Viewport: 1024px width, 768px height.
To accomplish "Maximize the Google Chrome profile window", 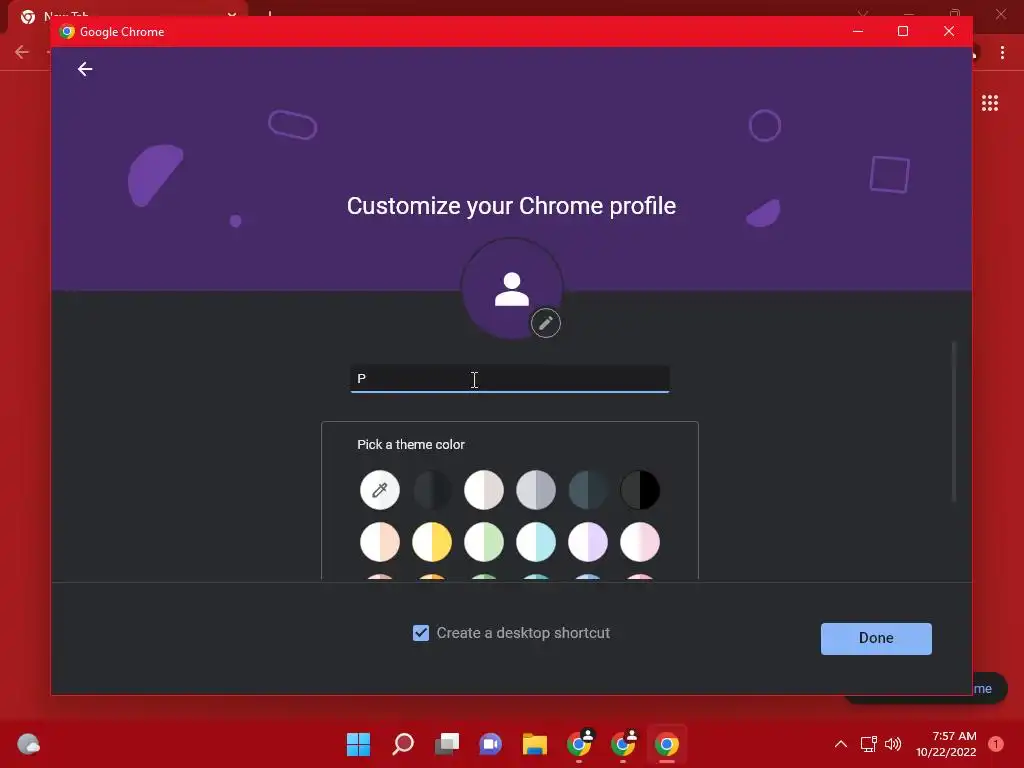I will pos(903,31).
